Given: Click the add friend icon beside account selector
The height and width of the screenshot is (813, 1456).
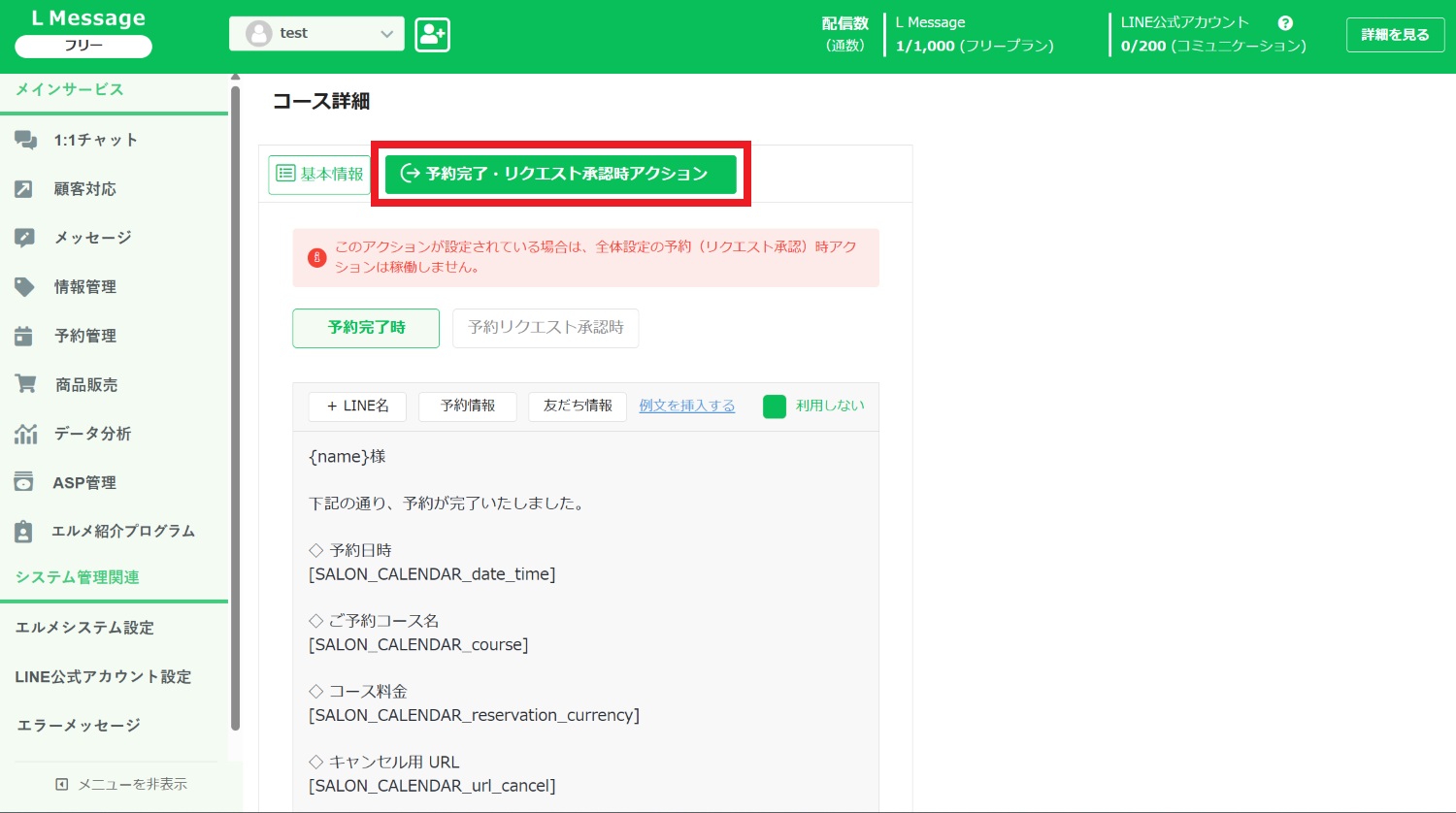Looking at the screenshot, I should click(432, 35).
